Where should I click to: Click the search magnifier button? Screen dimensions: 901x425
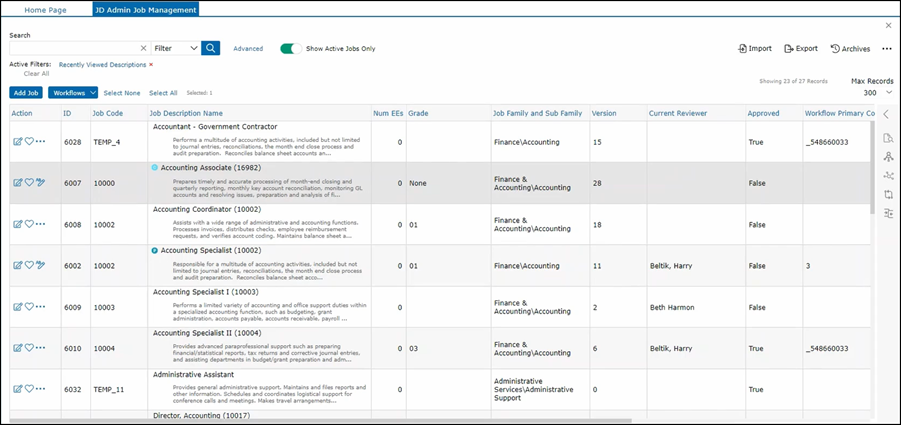click(x=210, y=48)
